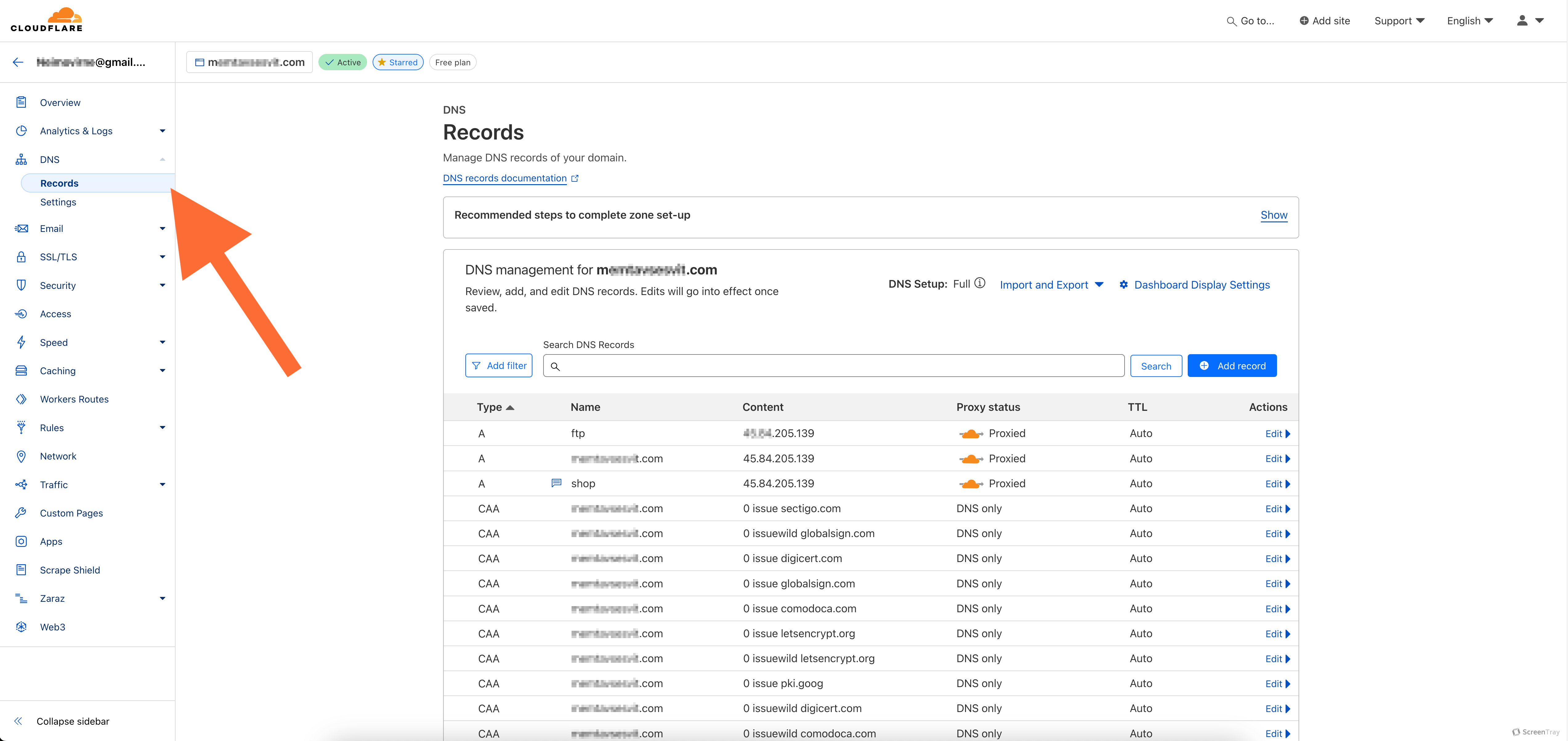Click the DNS Setup info icon
The height and width of the screenshot is (741, 1568).
[980, 283]
